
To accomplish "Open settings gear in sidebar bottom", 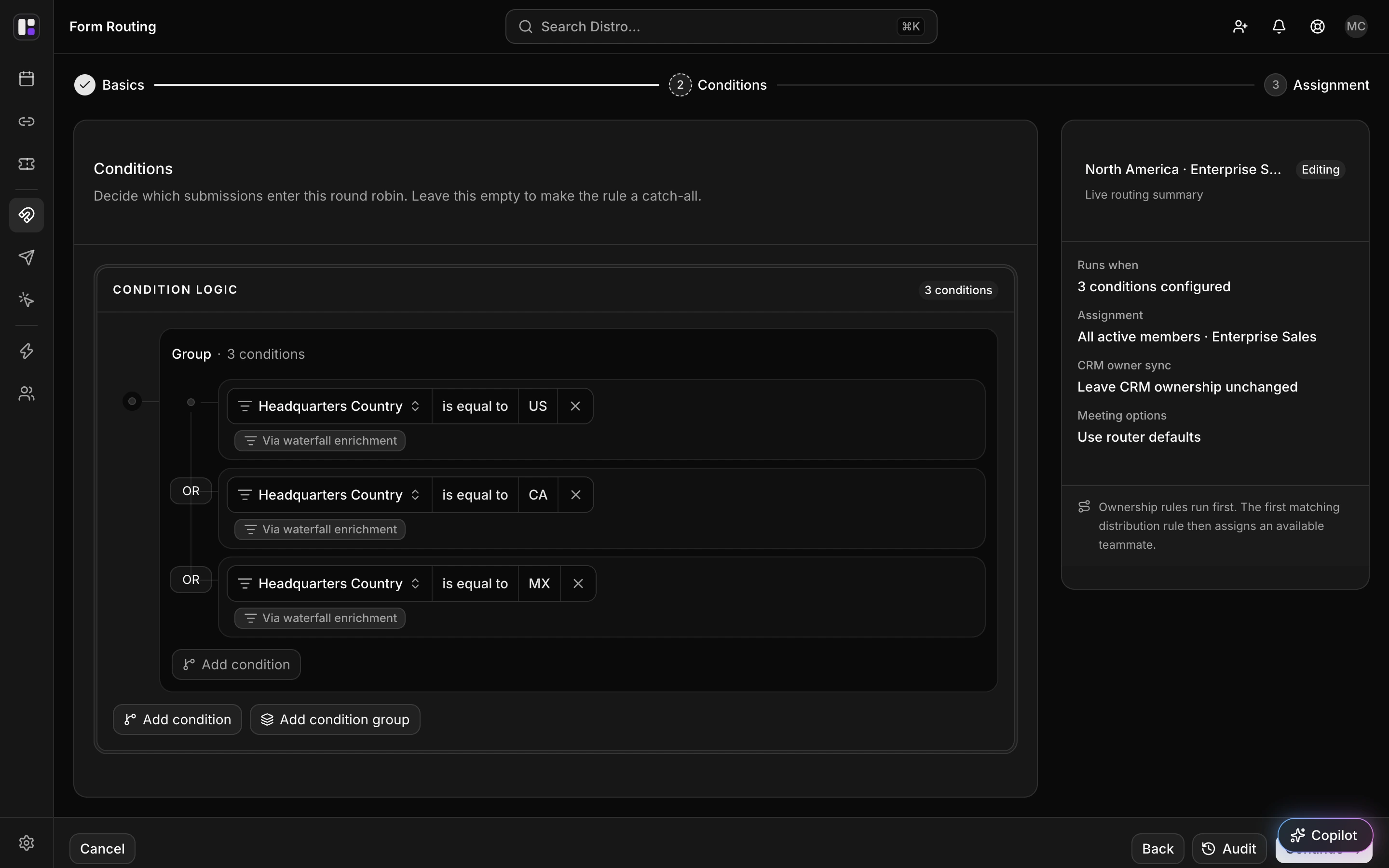I will [x=27, y=842].
